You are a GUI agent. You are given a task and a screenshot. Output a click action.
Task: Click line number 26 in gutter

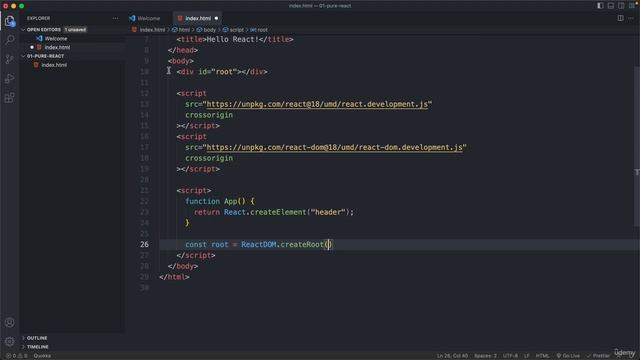click(x=144, y=244)
